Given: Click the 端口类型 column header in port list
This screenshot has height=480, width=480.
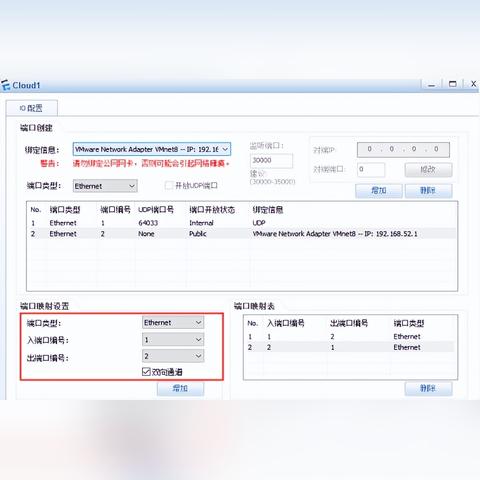Looking at the screenshot, I should [65, 210].
